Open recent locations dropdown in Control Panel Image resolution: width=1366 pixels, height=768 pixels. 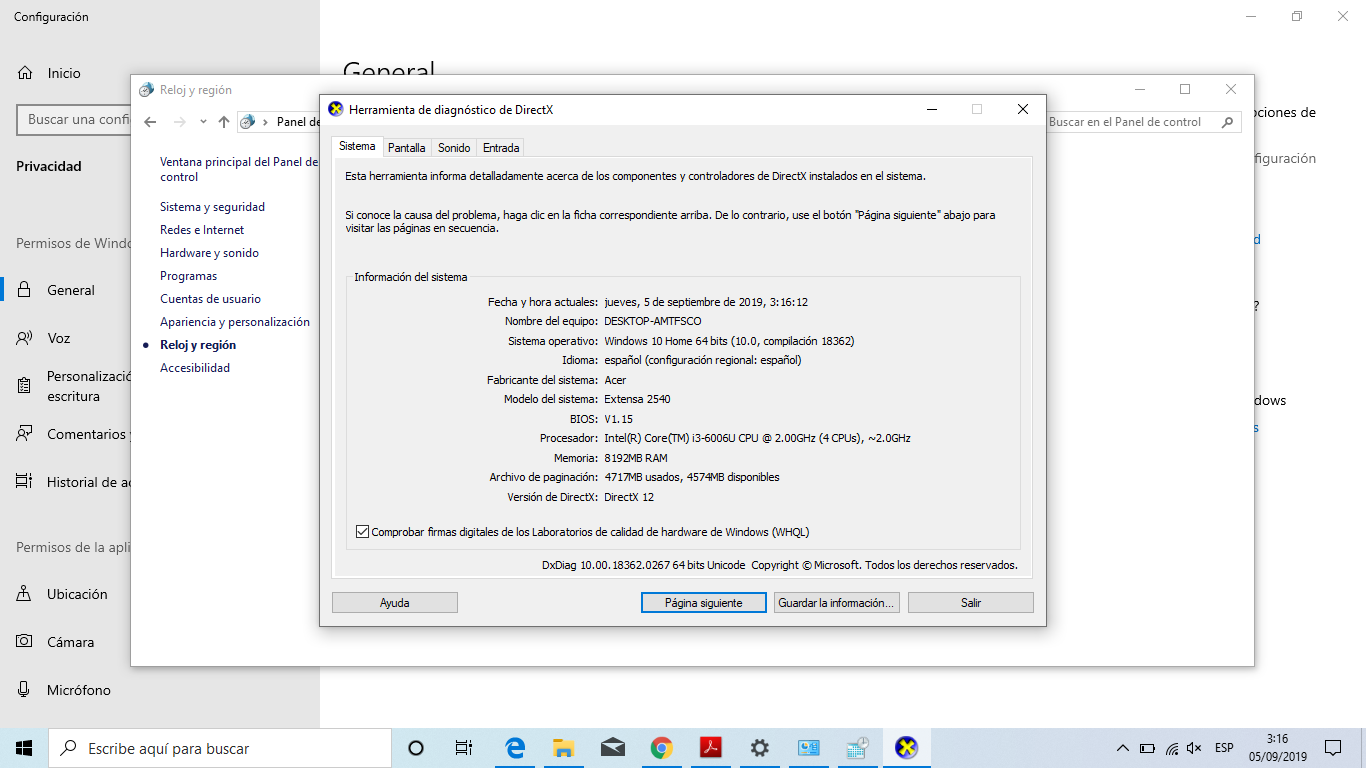click(203, 122)
